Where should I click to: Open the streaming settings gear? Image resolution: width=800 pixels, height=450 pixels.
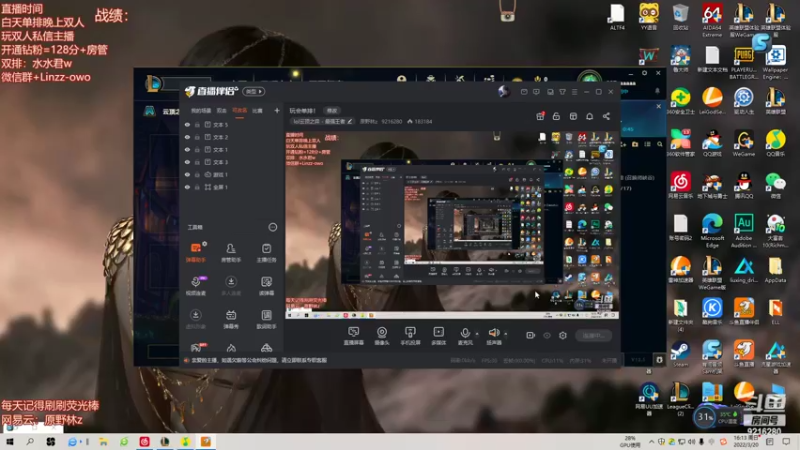(563, 335)
